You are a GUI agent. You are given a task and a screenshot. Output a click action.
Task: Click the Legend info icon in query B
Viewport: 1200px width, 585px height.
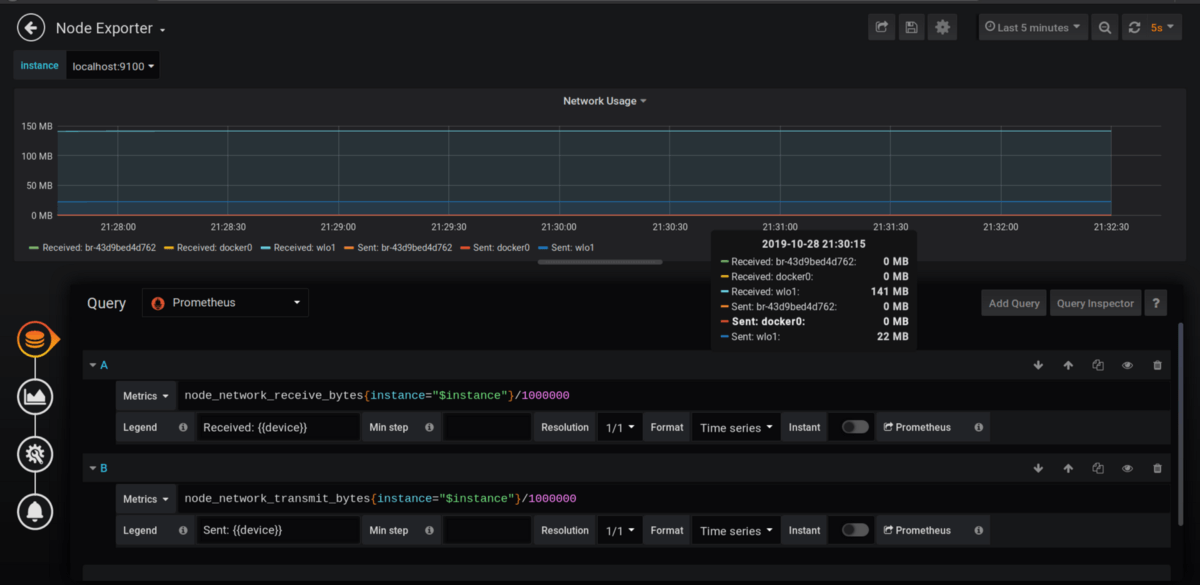pyautogui.click(x=183, y=530)
